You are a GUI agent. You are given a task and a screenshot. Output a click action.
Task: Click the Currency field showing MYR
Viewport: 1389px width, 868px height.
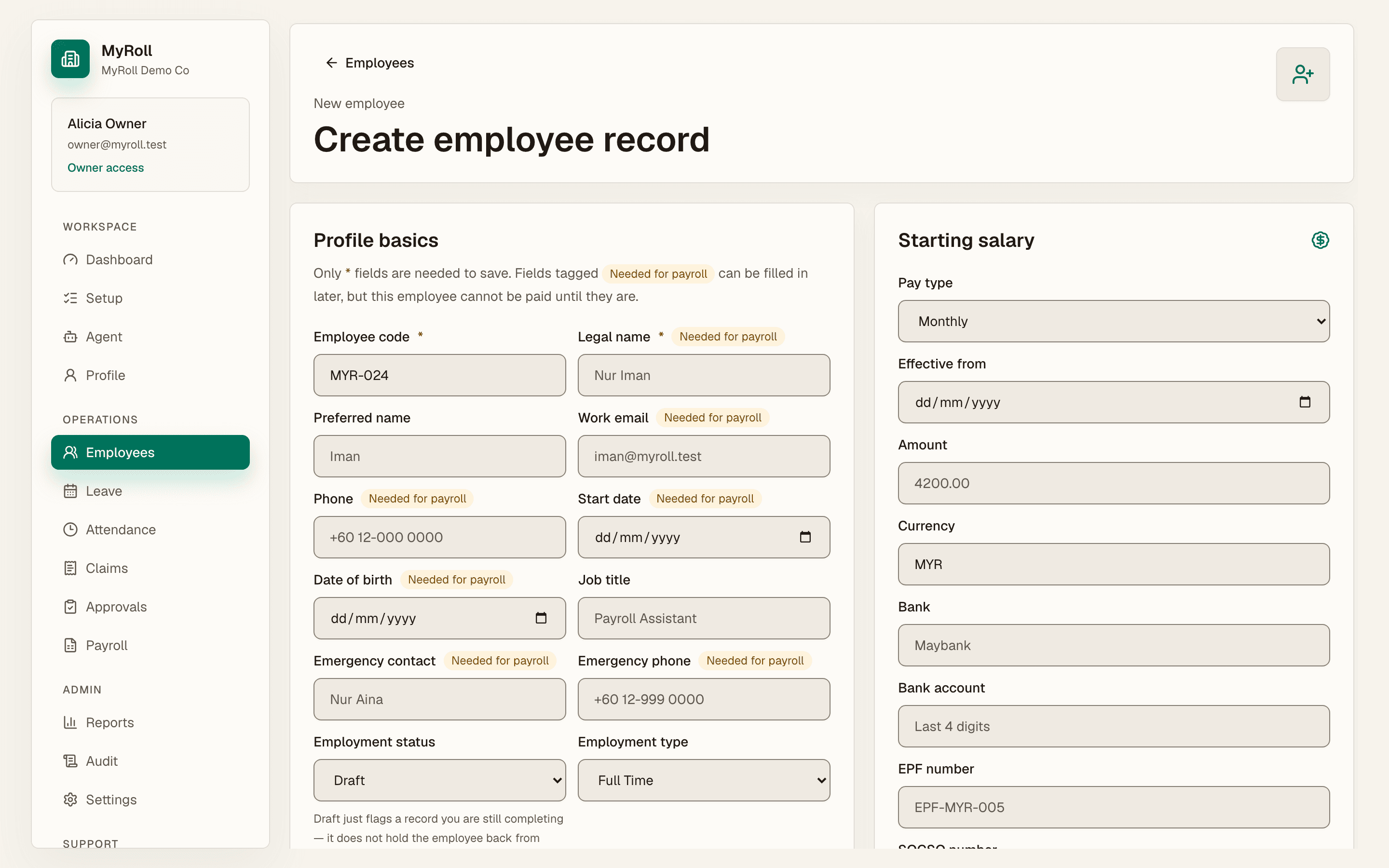1114,564
